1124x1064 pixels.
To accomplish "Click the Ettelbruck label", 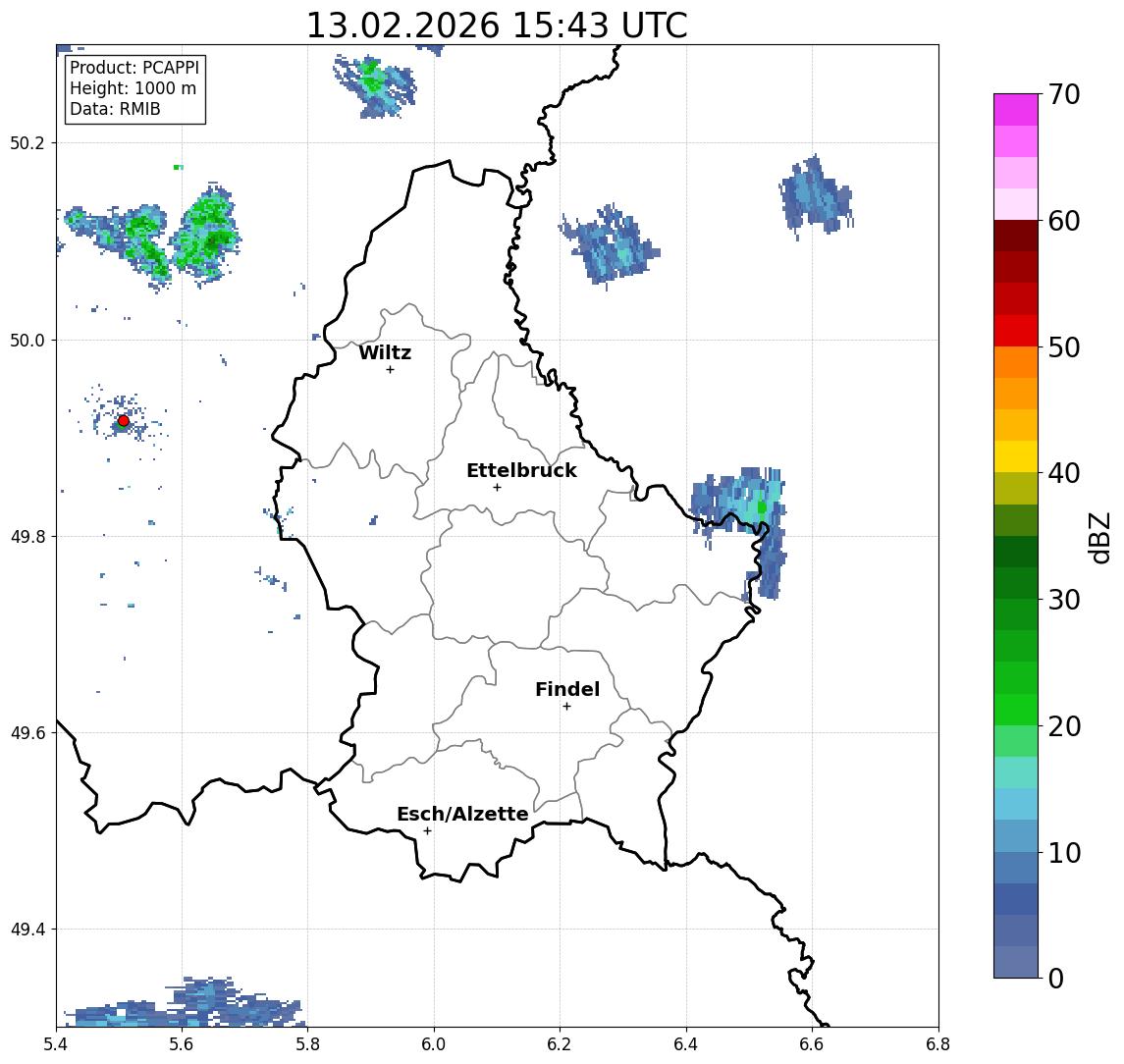I will pyautogui.click(x=521, y=470).
